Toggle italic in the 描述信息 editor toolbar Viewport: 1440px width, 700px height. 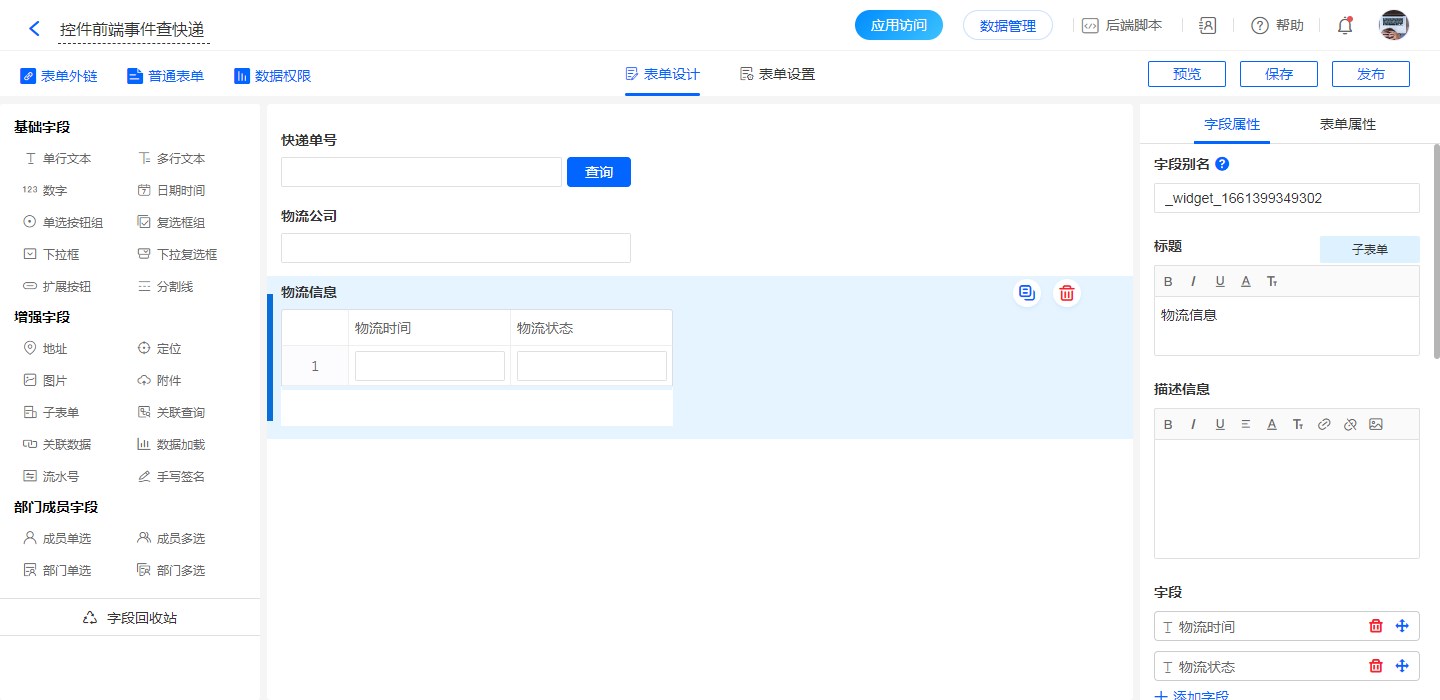coord(1193,424)
